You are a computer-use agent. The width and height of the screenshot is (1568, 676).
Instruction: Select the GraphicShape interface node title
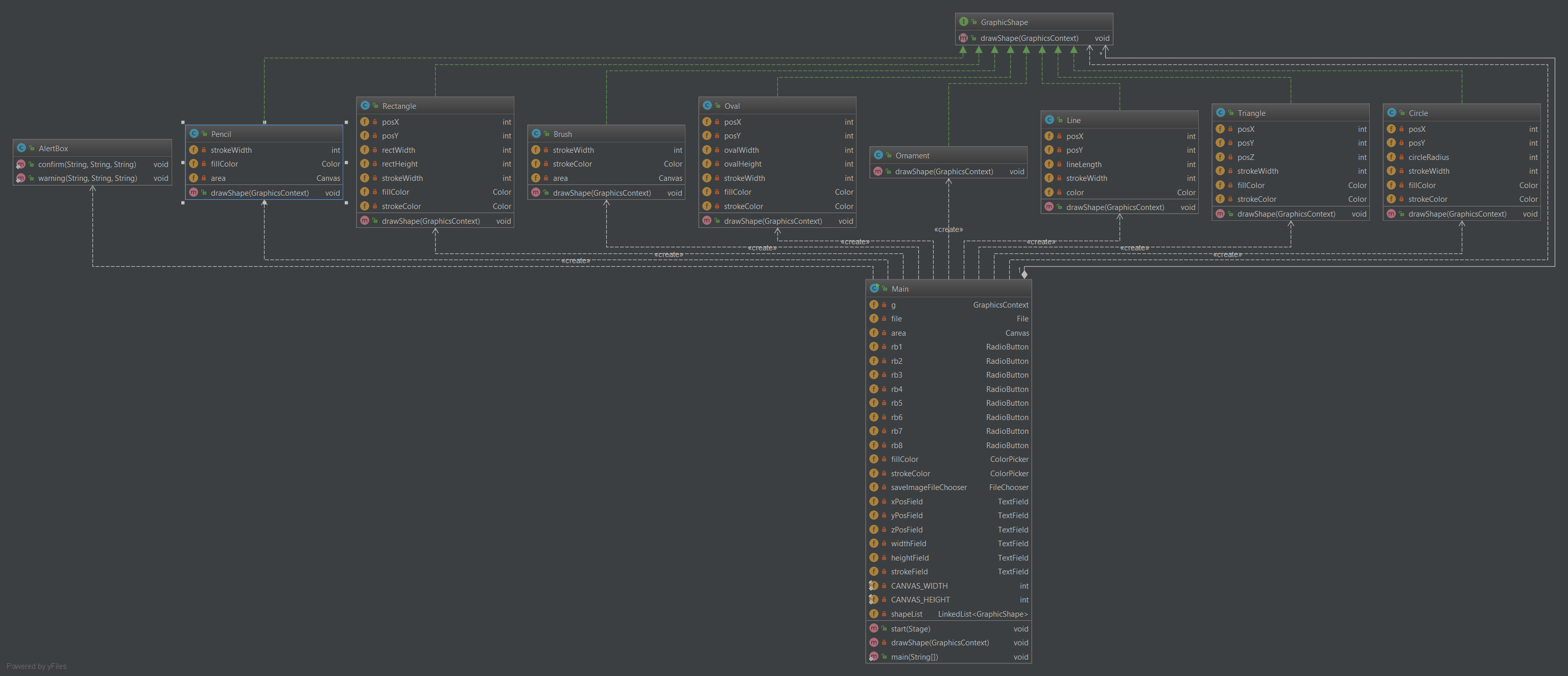pos(1004,22)
